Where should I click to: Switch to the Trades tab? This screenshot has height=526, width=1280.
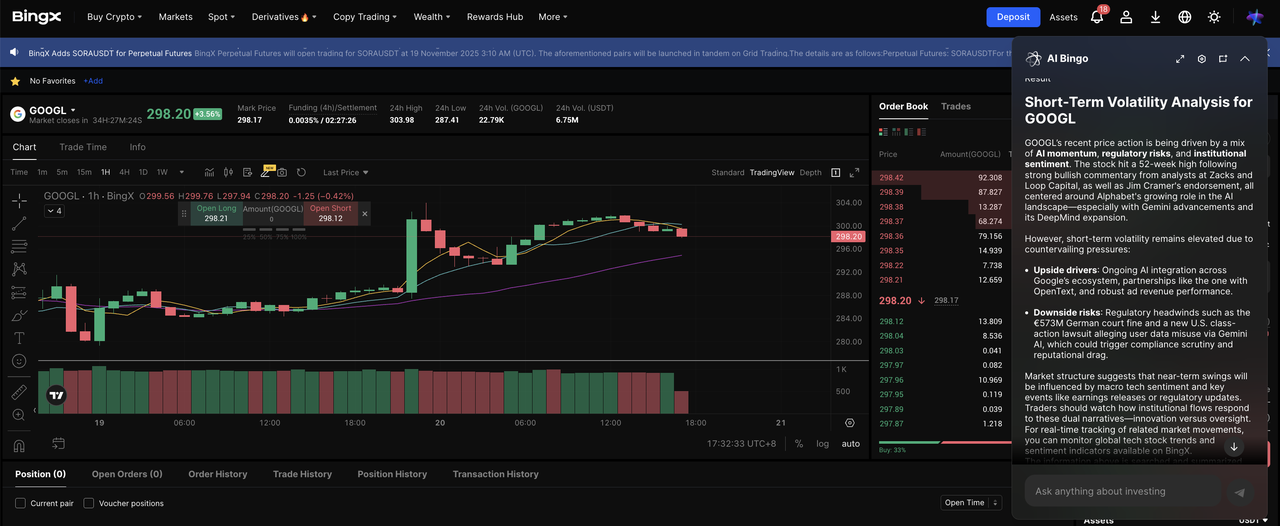coord(955,106)
